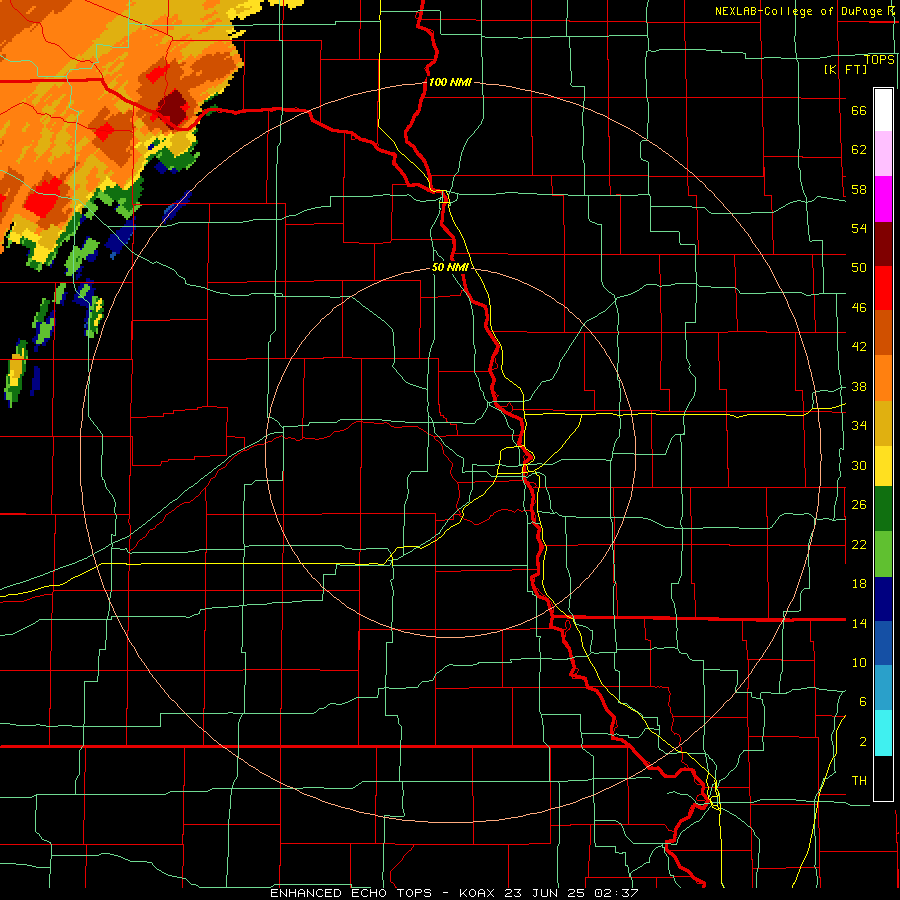
Task: Select the magenta swatch in the legend
Action: pos(883,199)
